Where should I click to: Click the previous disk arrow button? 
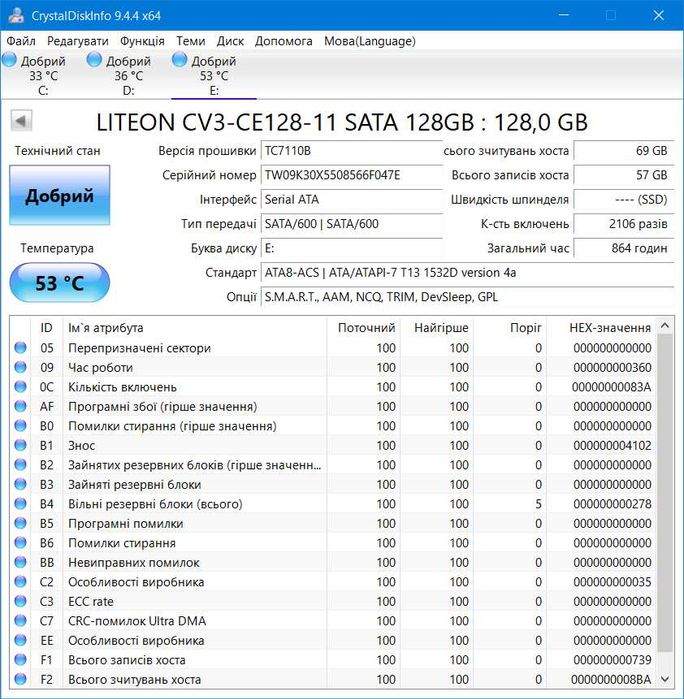(21, 121)
